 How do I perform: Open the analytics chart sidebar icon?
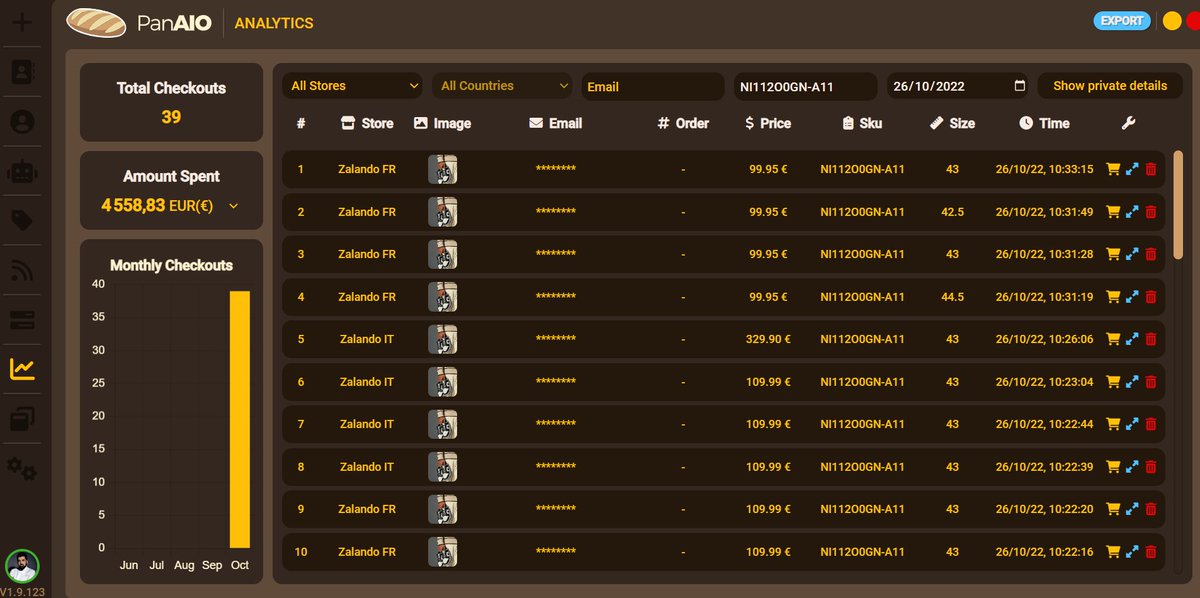point(22,369)
